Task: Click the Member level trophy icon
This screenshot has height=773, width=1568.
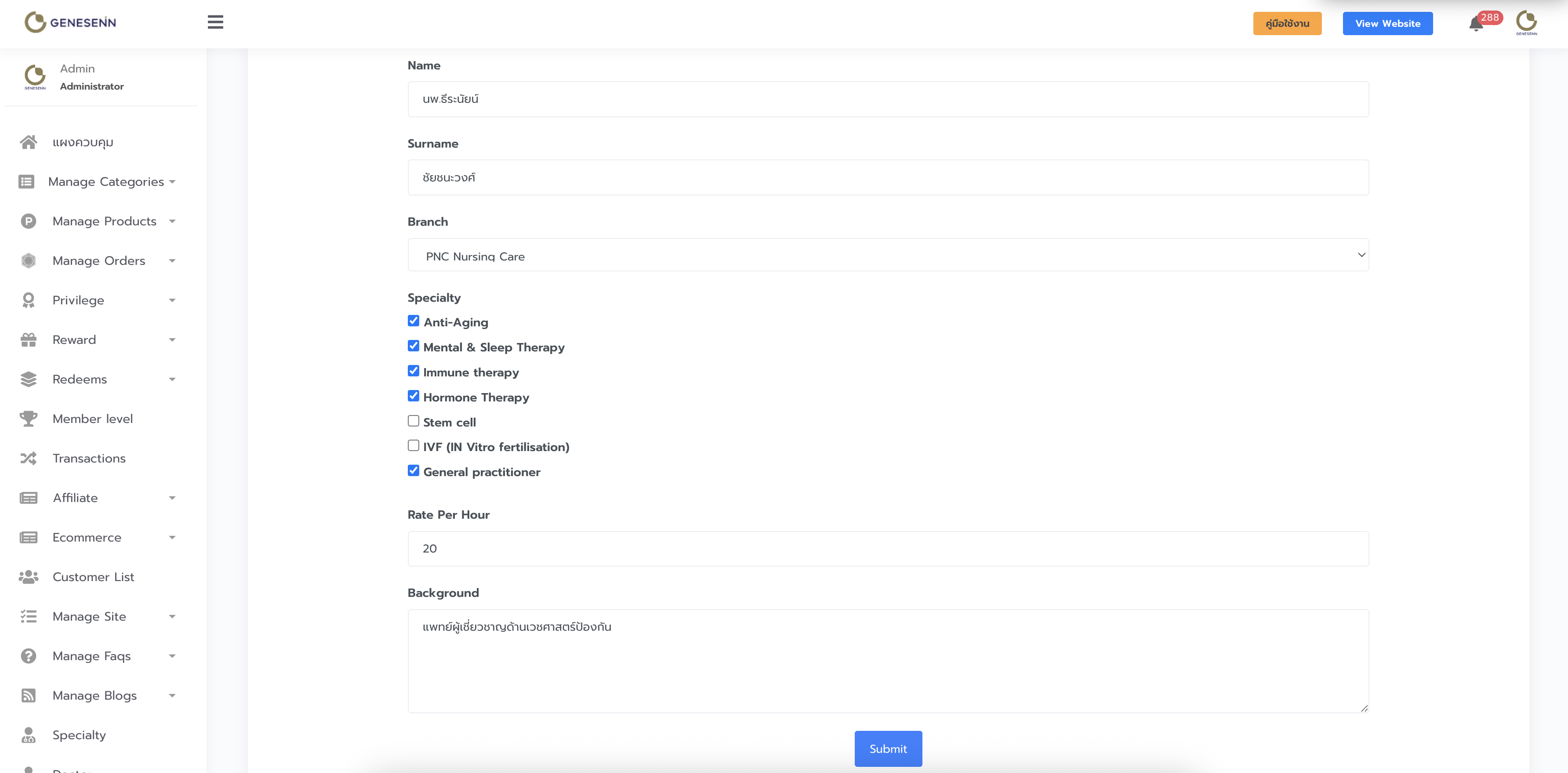Action: click(28, 419)
